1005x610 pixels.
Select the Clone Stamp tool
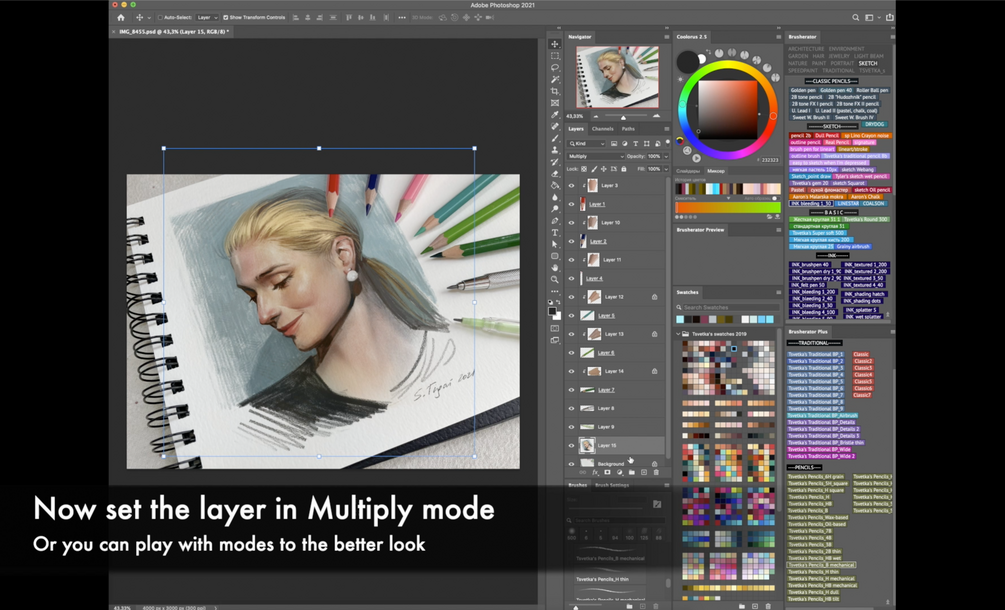(555, 150)
